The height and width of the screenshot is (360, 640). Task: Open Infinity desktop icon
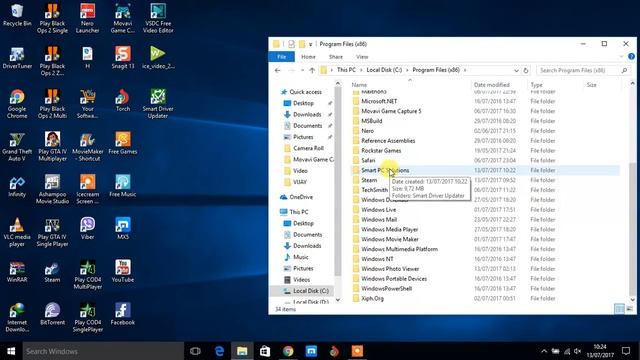(17, 186)
